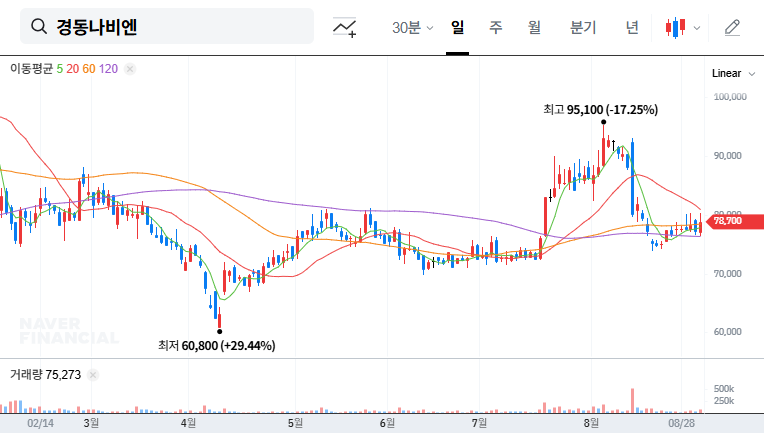The image size is (764, 433).
Task: Open chart type dropdown chevron
Action: click(x=697, y=27)
